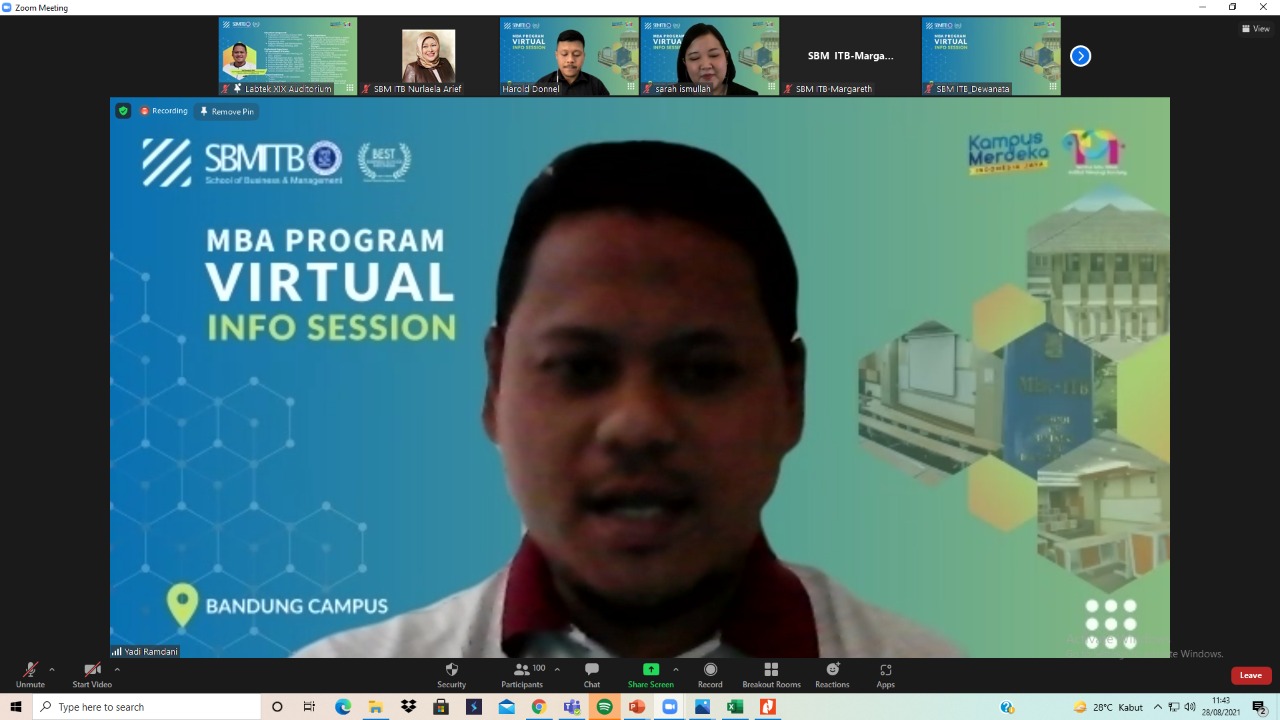Expand the Share Screen options caret
The width and height of the screenshot is (1280, 720).
(676, 669)
